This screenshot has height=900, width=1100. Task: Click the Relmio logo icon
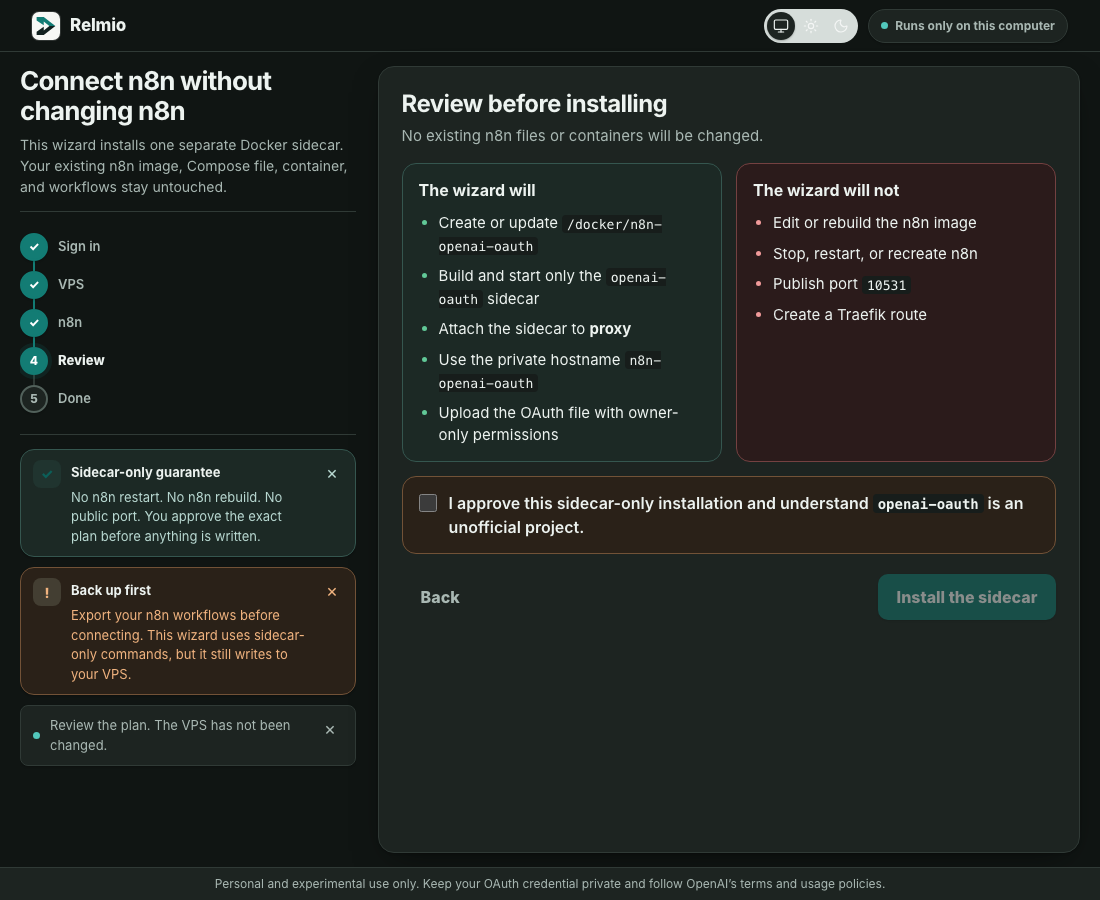[x=46, y=26]
